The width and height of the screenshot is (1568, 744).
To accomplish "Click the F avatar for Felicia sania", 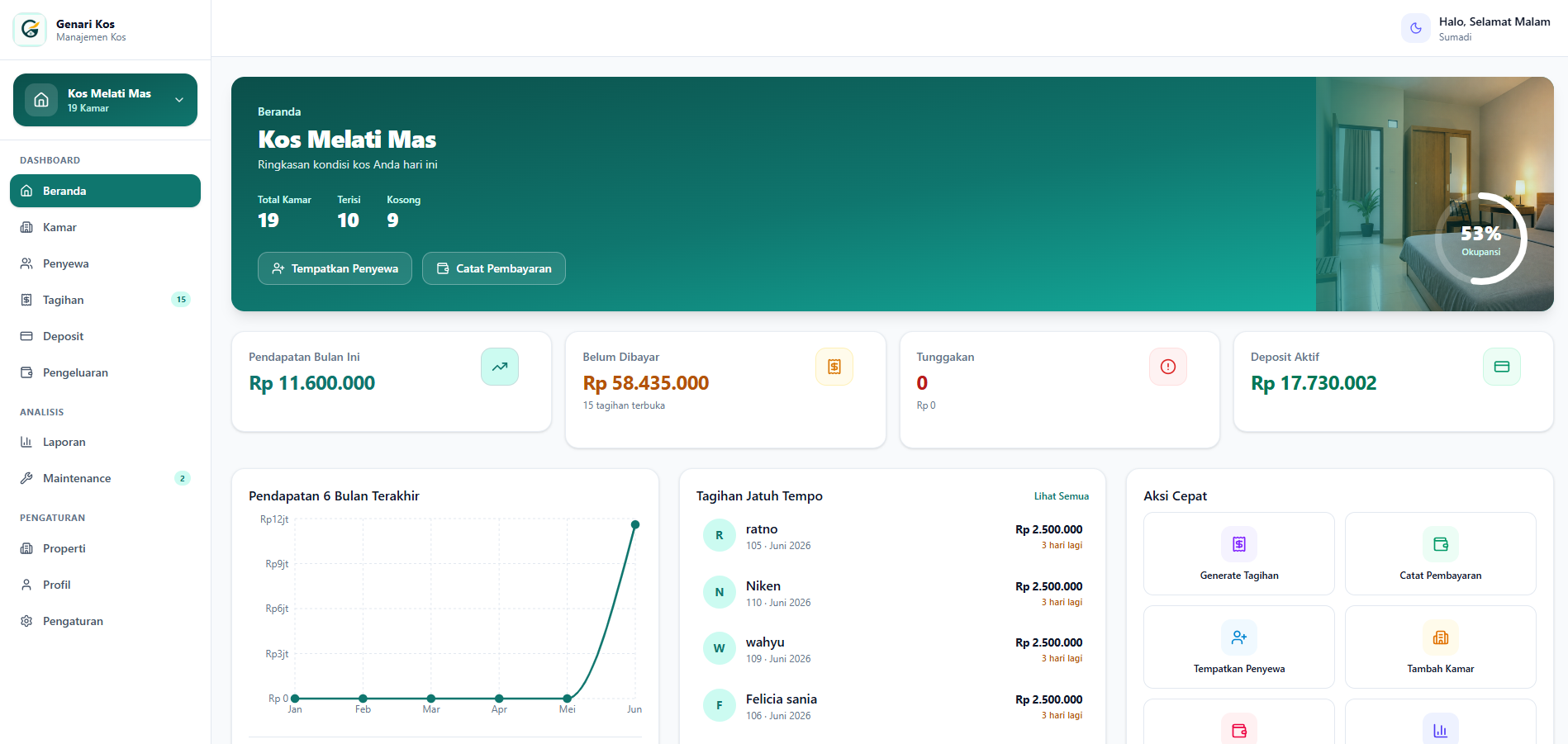I will pos(720,705).
